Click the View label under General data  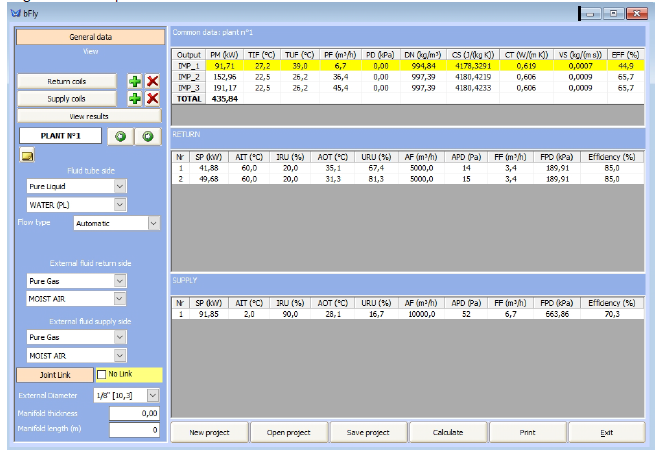[x=90, y=51]
